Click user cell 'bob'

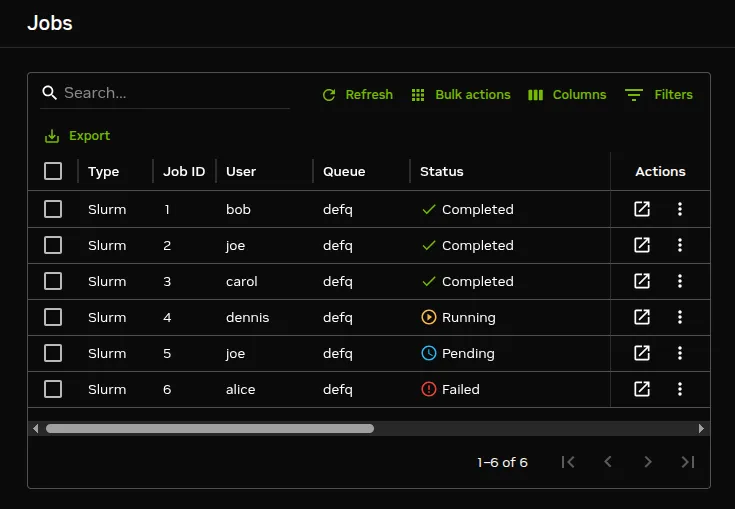click(x=238, y=210)
